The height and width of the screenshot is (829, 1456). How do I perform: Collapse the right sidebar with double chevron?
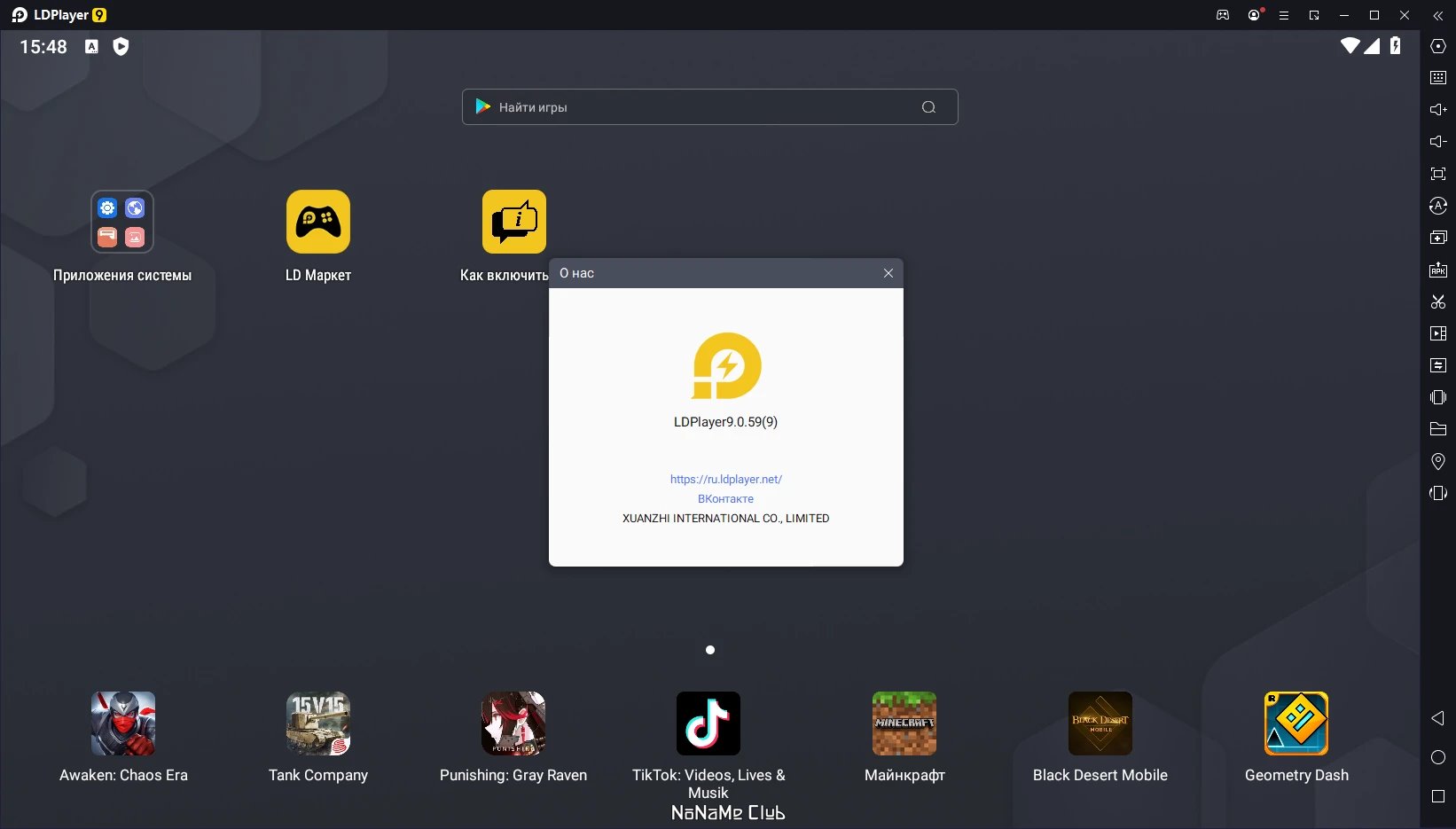[x=1438, y=15]
